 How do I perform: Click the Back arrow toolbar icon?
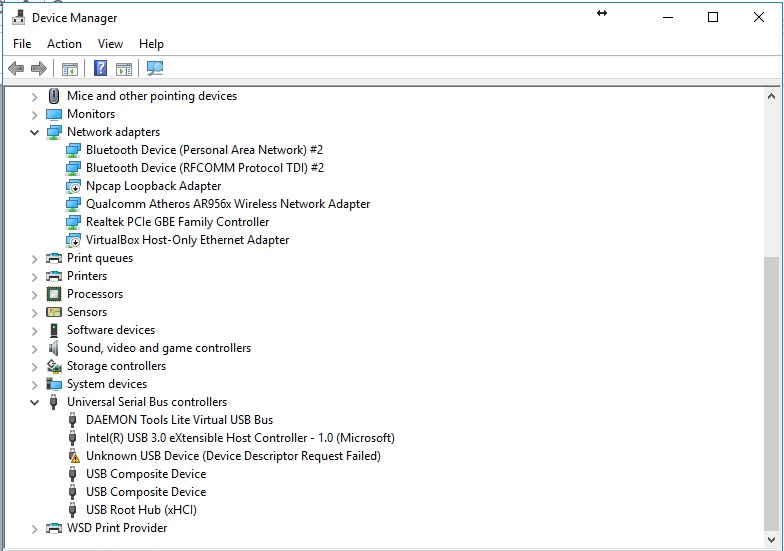tap(16, 68)
